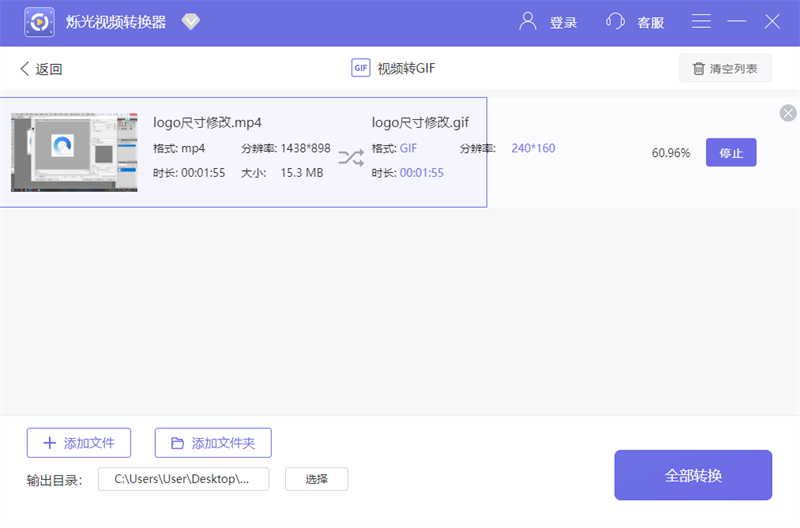The height and width of the screenshot is (528, 800).
Task: Clear the list with 清空列表 button
Action: [725, 69]
